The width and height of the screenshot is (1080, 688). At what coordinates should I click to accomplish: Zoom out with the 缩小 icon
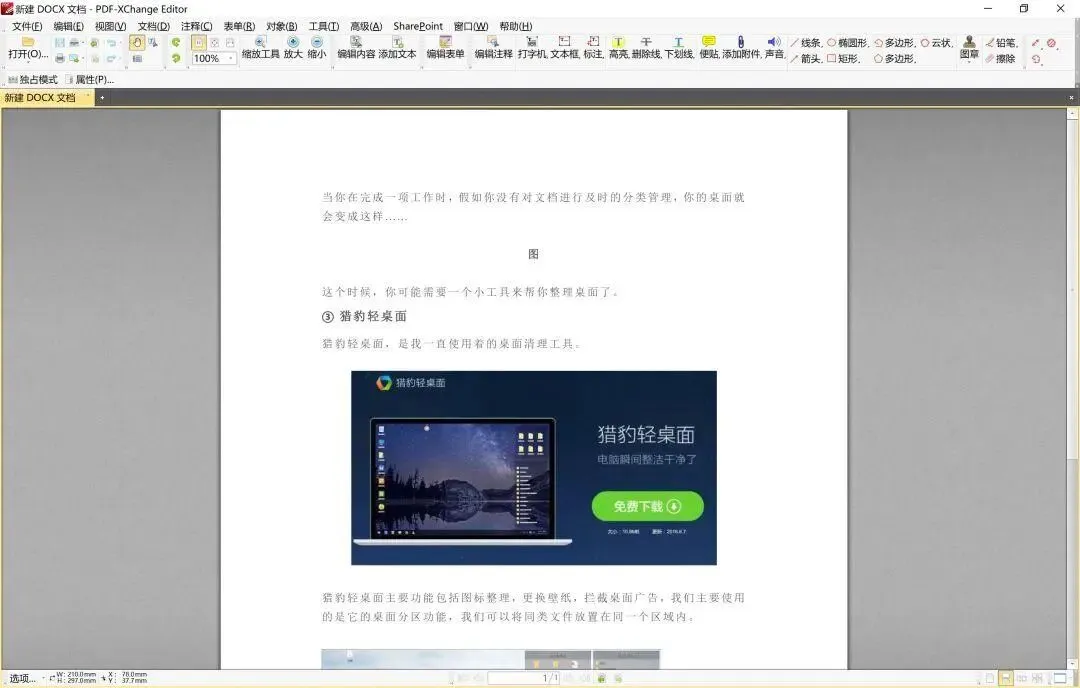pyautogui.click(x=317, y=48)
